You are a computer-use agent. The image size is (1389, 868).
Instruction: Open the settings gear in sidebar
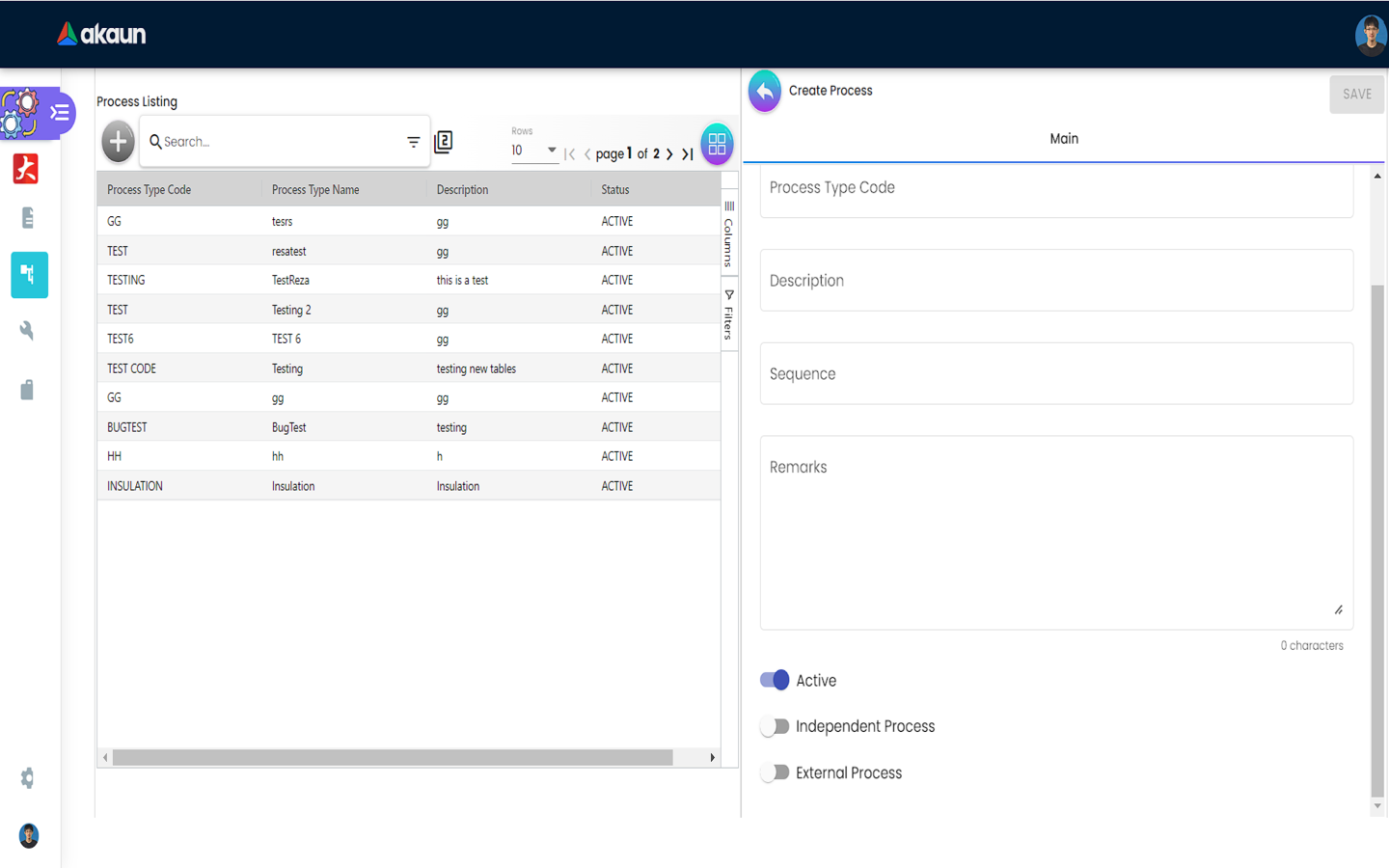[x=27, y=778]
